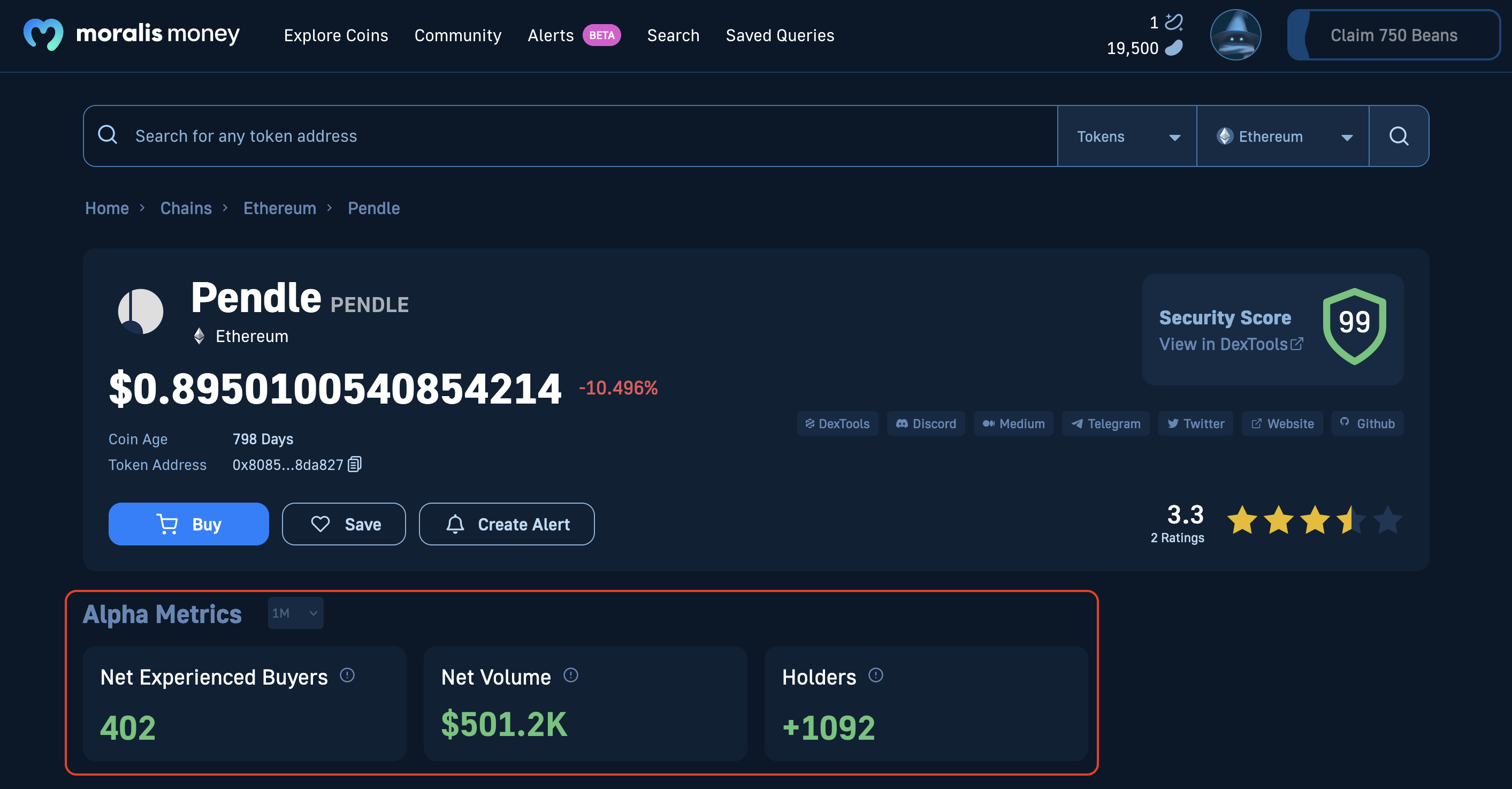Image resolution: width=1512 pixels, height=789 pixels.
Task: Open the Twitter link
Action: [1196, 423]
